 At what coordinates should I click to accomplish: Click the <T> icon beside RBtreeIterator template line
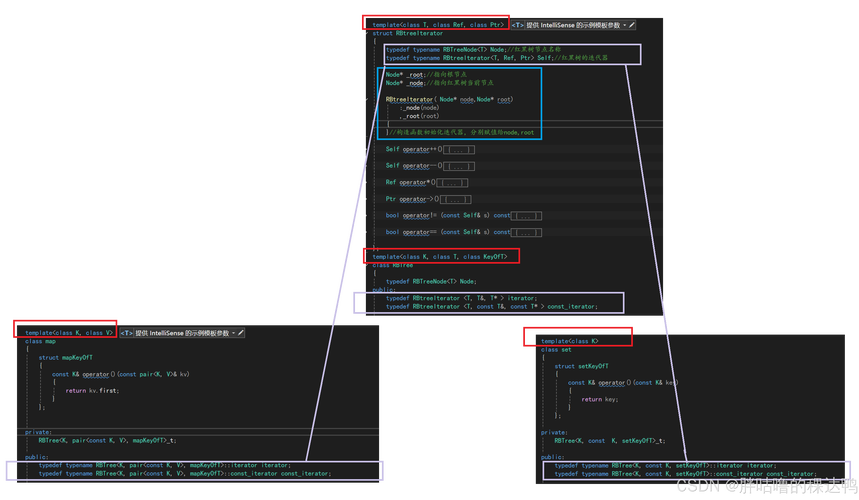click(518, 25)
